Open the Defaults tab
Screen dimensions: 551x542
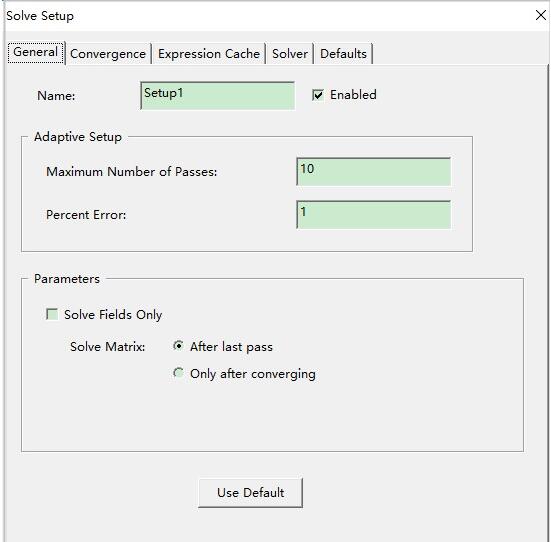click(x=343, y=54)
